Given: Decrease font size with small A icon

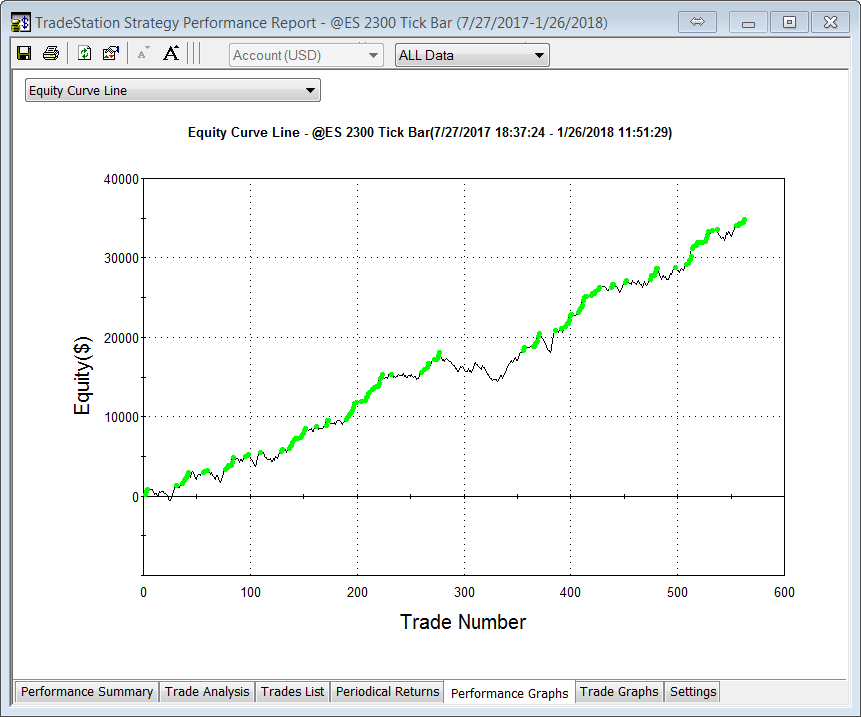Looking at the screenshot, I should 143,54.
